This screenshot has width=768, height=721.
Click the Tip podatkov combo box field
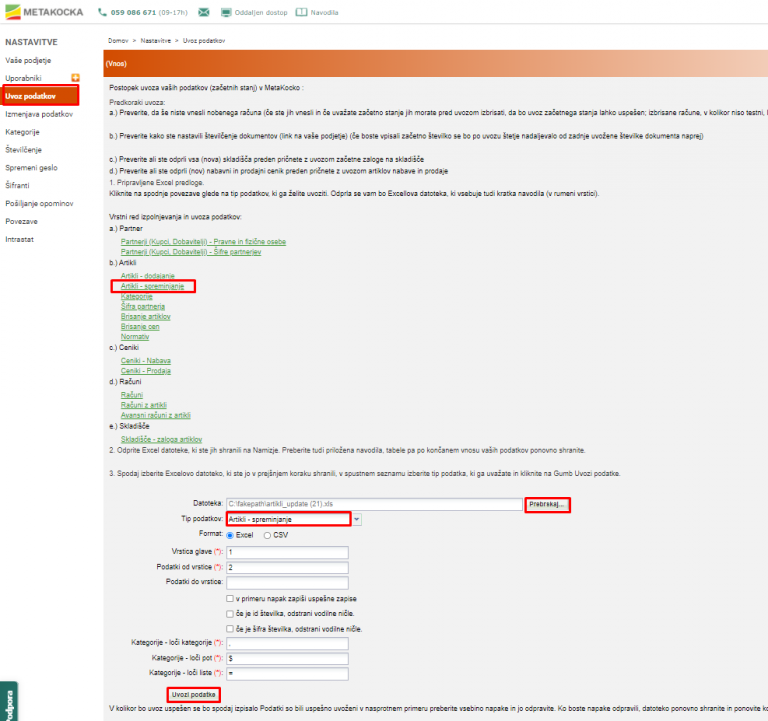point(288,519)
